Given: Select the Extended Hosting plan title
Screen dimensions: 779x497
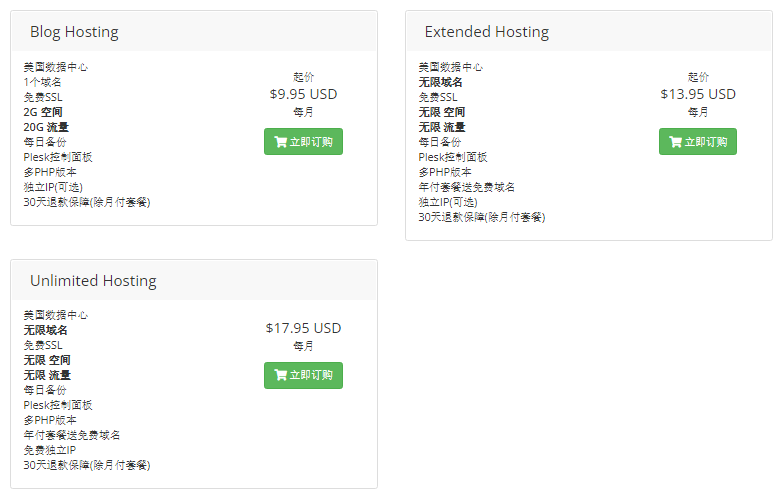Looking at the screenshot, I should point(486,32).
